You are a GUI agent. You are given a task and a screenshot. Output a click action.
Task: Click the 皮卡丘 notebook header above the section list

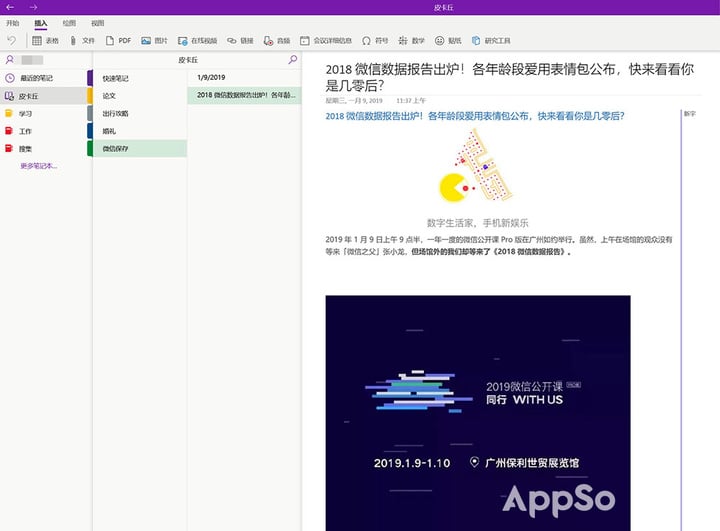[188, 60]
